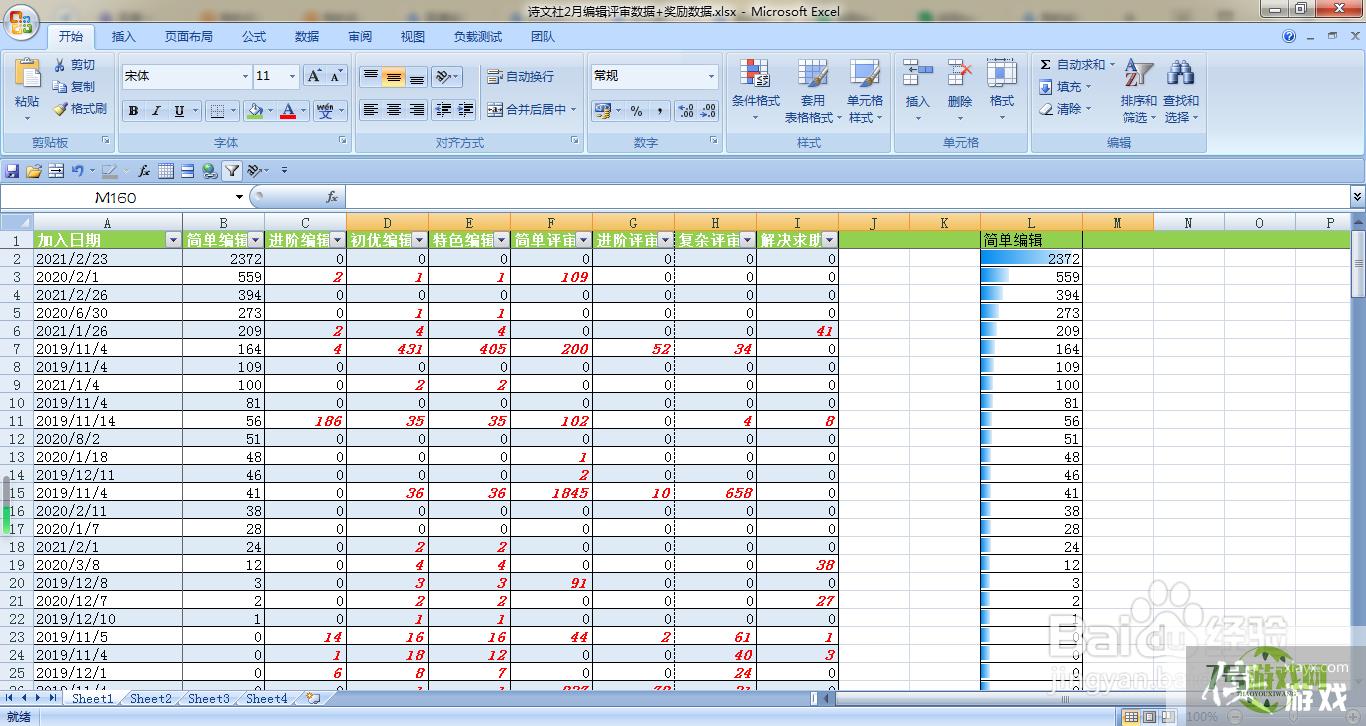The image size is (1366, 726).
Task: Switch to the Sheet2 worksheet tab
Action: (x=151, y=699)
